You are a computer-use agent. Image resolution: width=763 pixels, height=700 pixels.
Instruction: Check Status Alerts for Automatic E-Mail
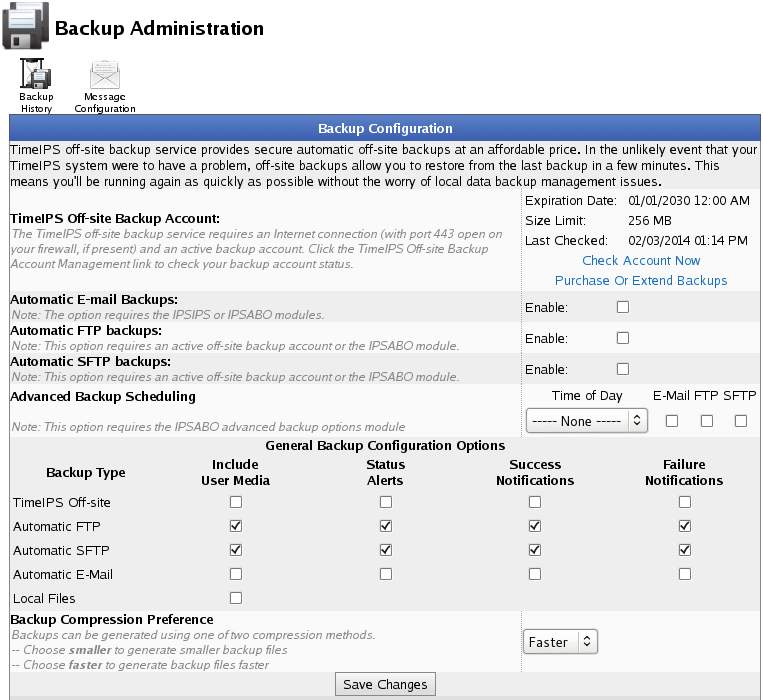click(x=386, y=574)
